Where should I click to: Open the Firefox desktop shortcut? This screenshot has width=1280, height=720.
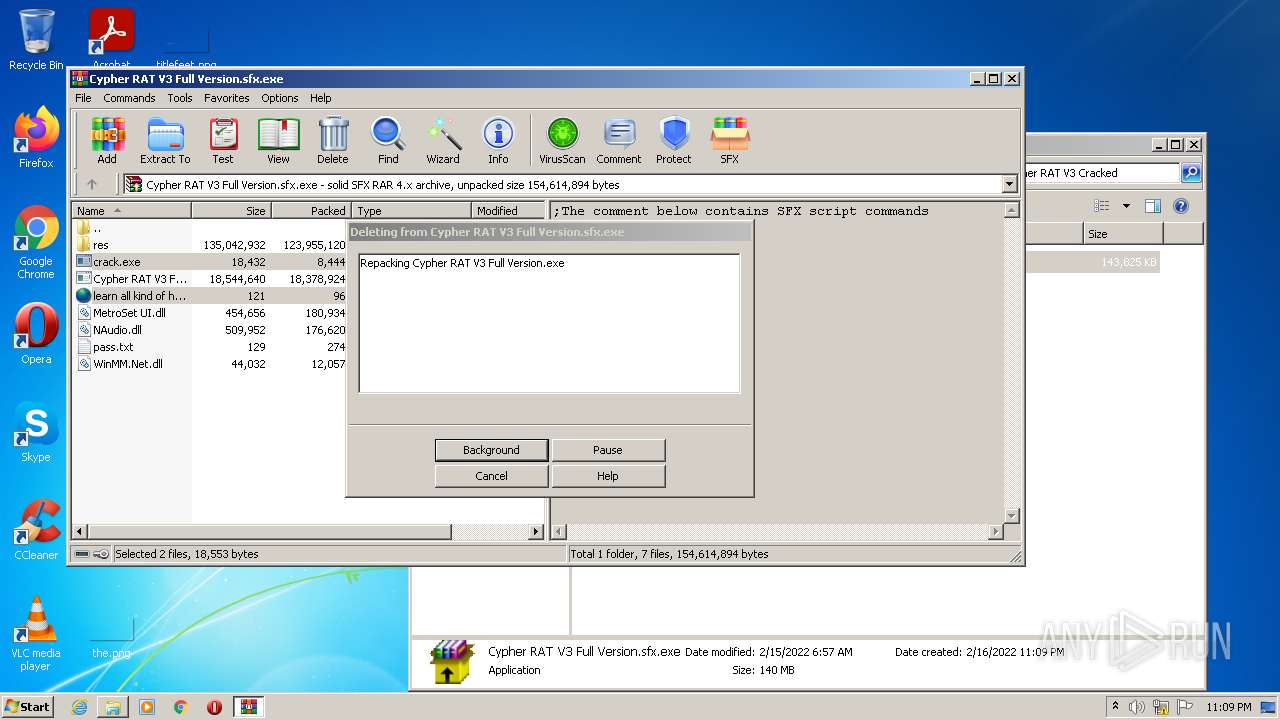point(36,138)
